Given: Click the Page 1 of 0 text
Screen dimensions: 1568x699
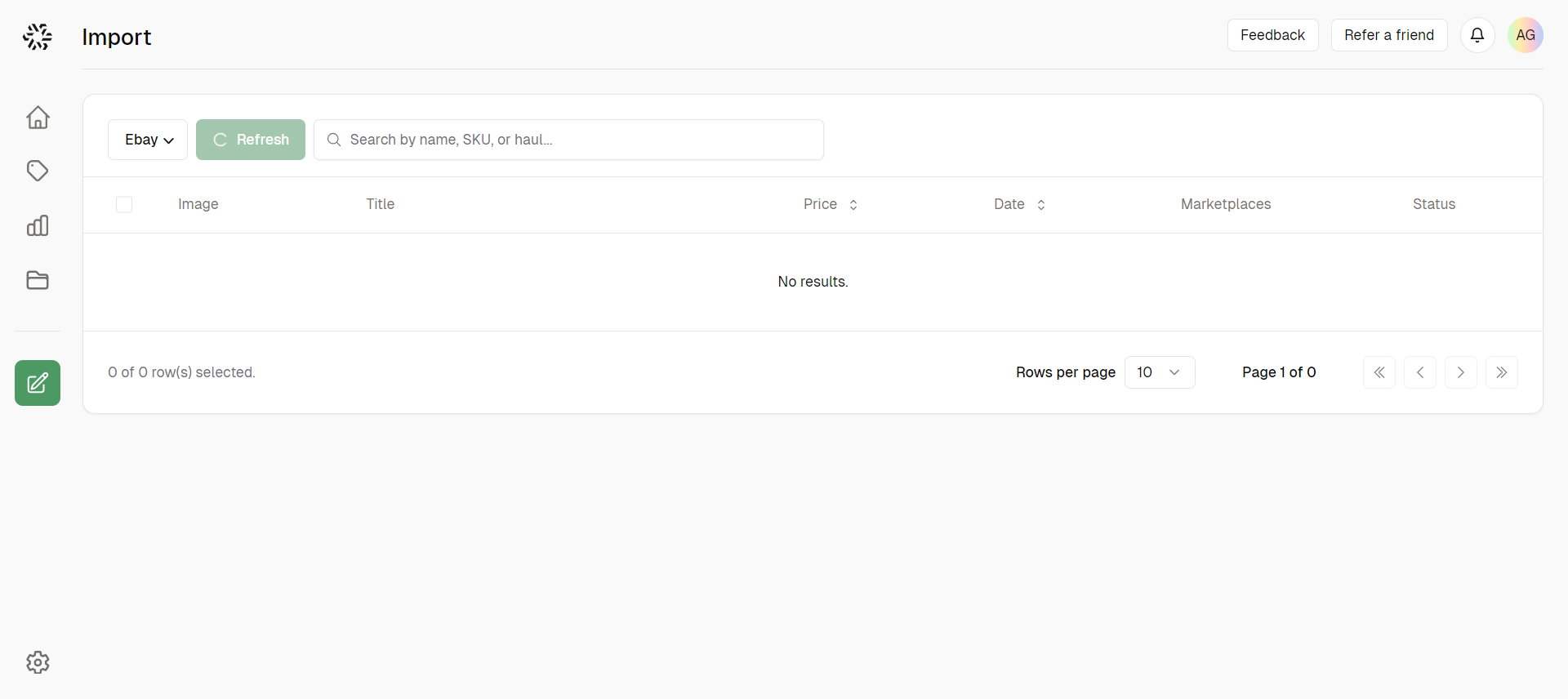Looking at the screenshot, I should coord(1279,372).
